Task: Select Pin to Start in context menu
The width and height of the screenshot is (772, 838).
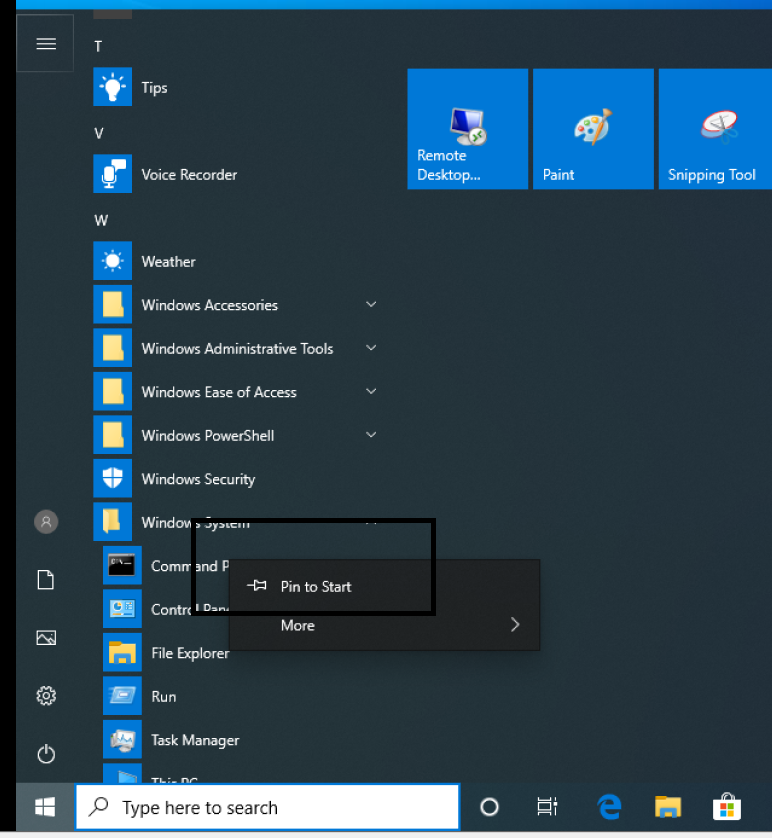Action: pos(384,586)
